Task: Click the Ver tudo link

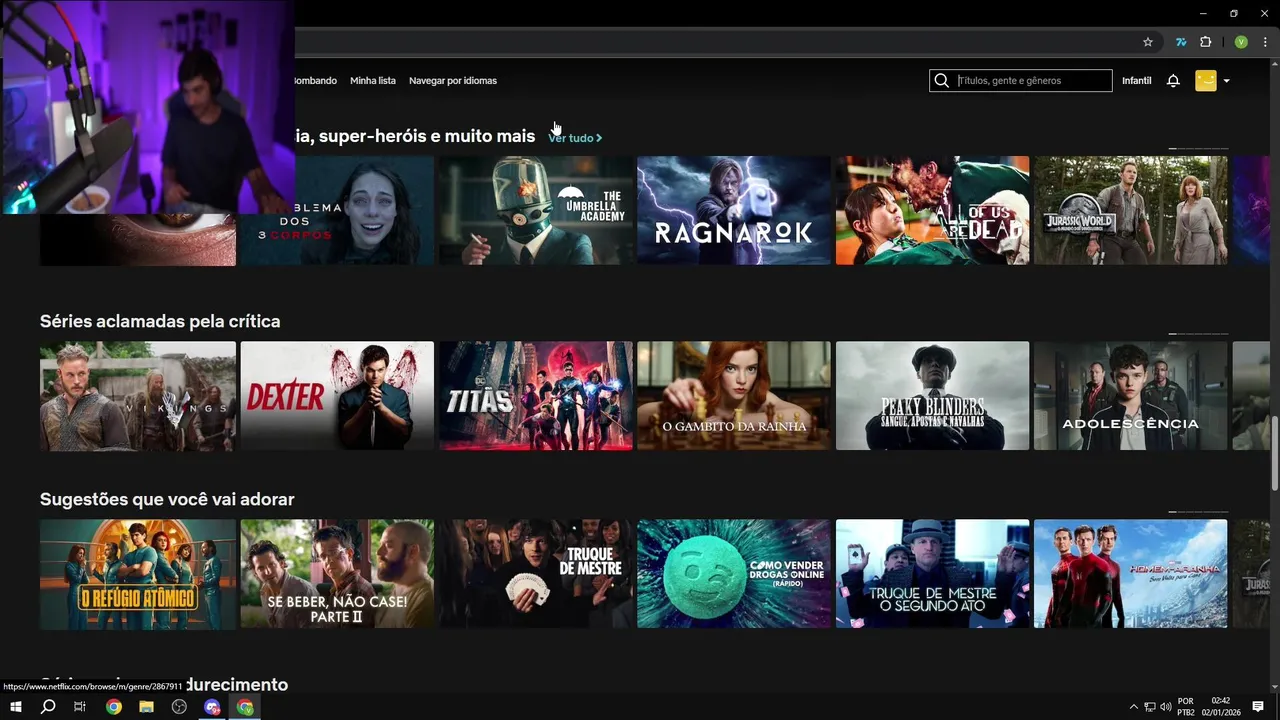Action: click(575, 138)
